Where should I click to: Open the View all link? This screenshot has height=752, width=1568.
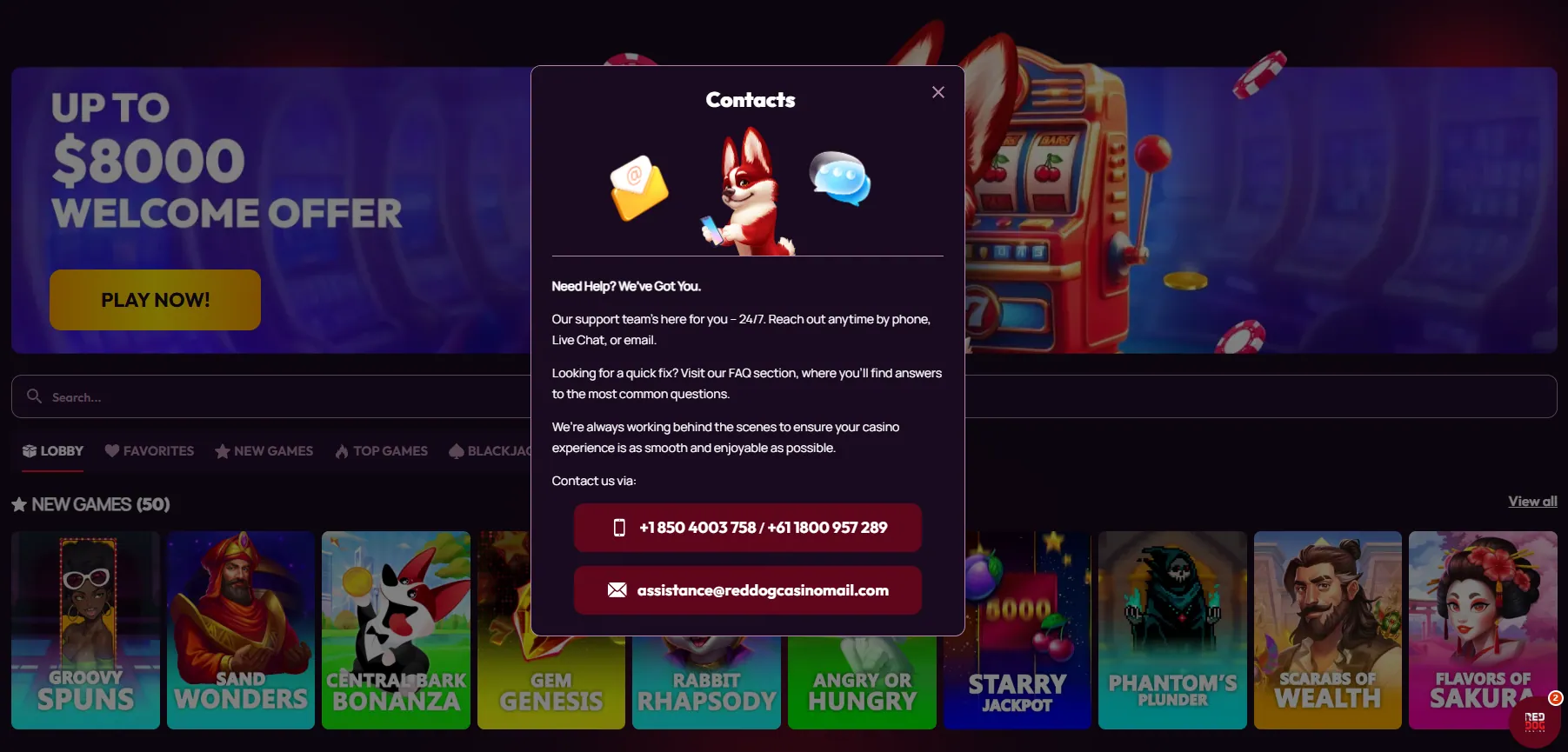(1532, 502)
